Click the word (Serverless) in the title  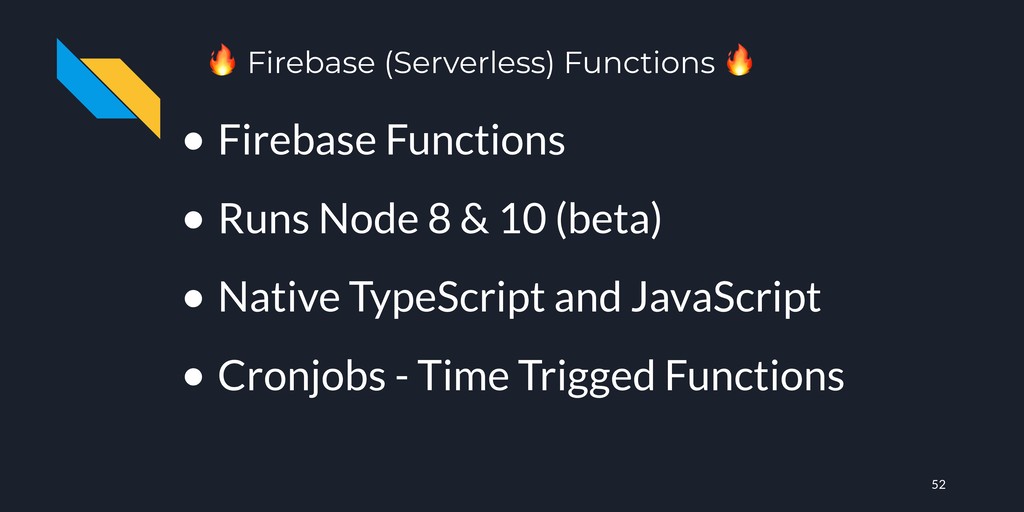pos(470,63)
